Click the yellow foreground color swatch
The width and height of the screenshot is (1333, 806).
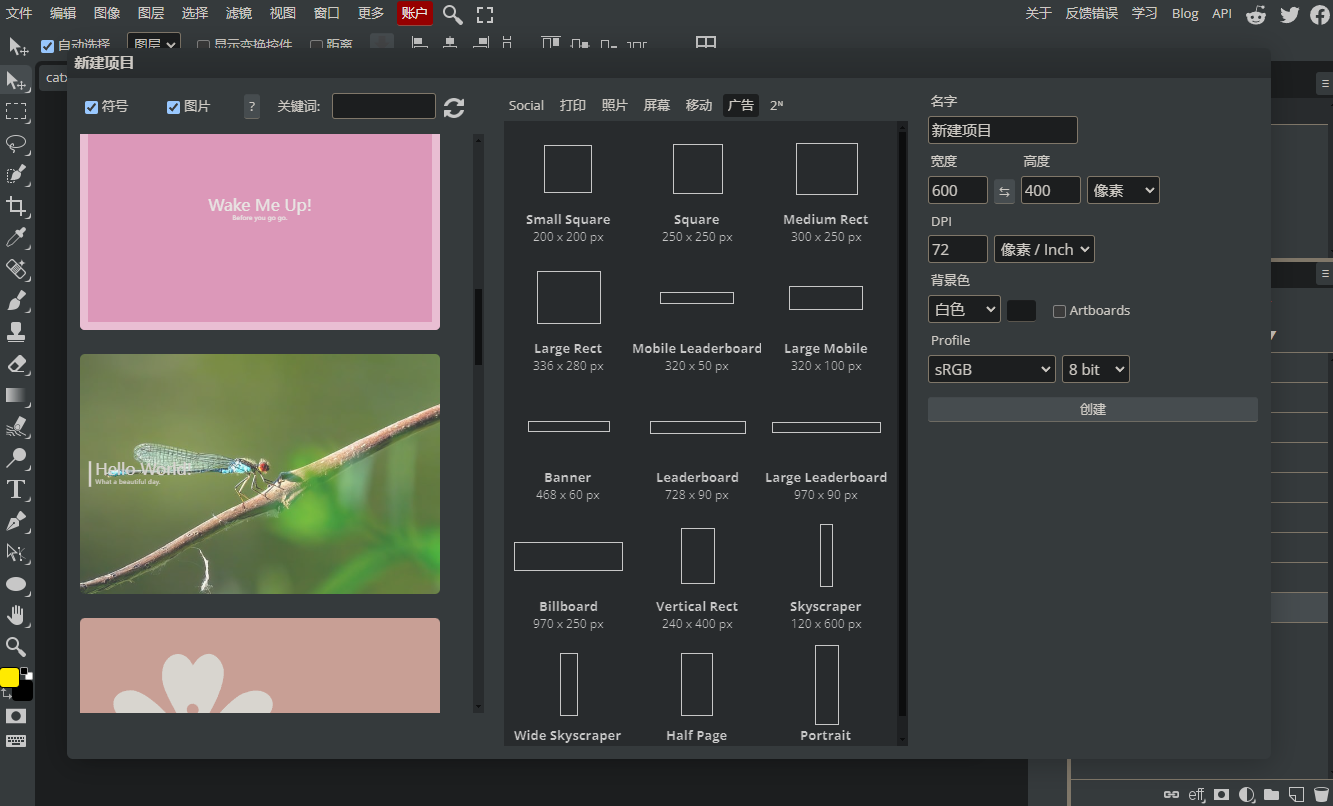point(9,677)
